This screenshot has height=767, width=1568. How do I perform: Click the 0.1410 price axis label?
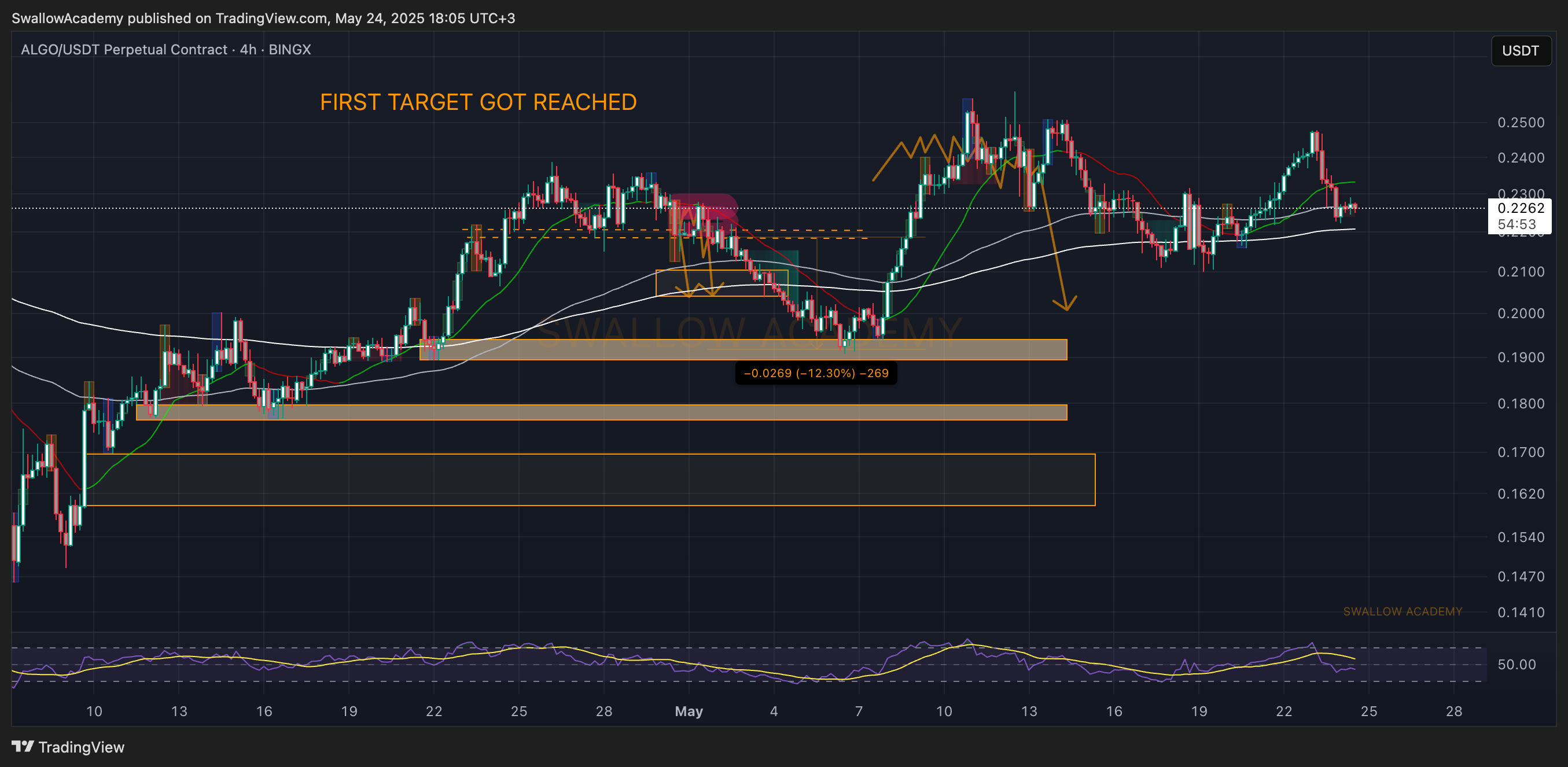tap(1521, 613)
